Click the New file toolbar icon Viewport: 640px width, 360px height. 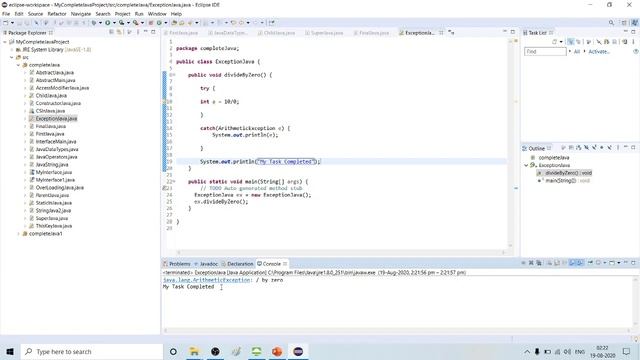(x=6, y=23)
